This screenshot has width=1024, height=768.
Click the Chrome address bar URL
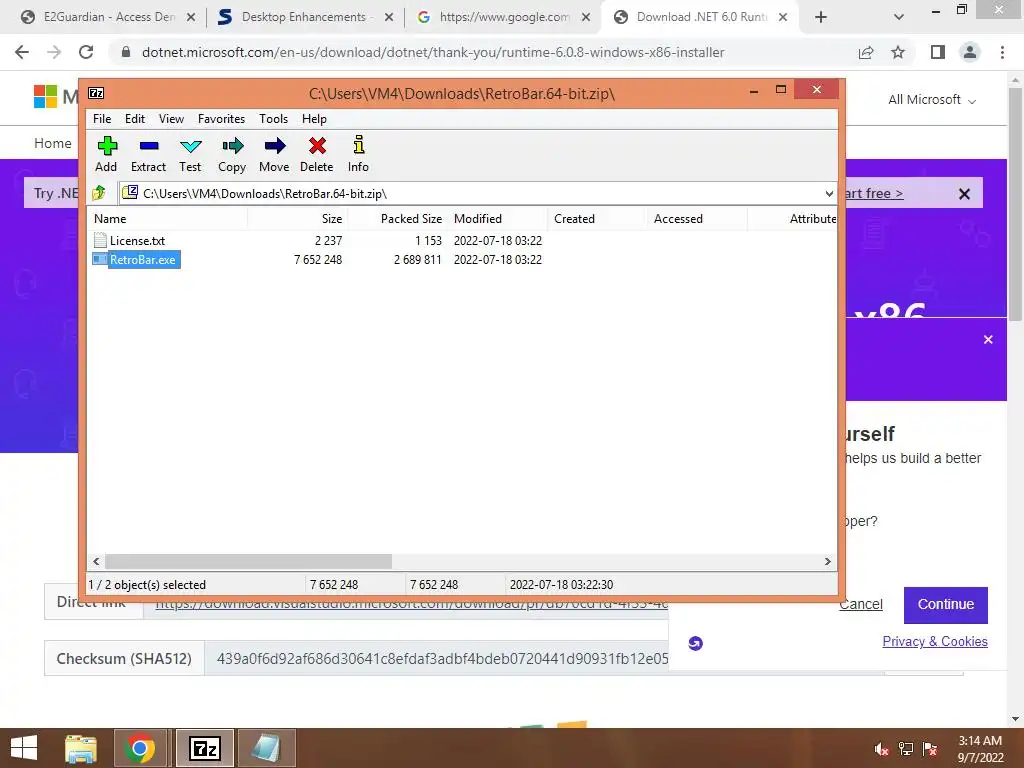coord(433,52)
